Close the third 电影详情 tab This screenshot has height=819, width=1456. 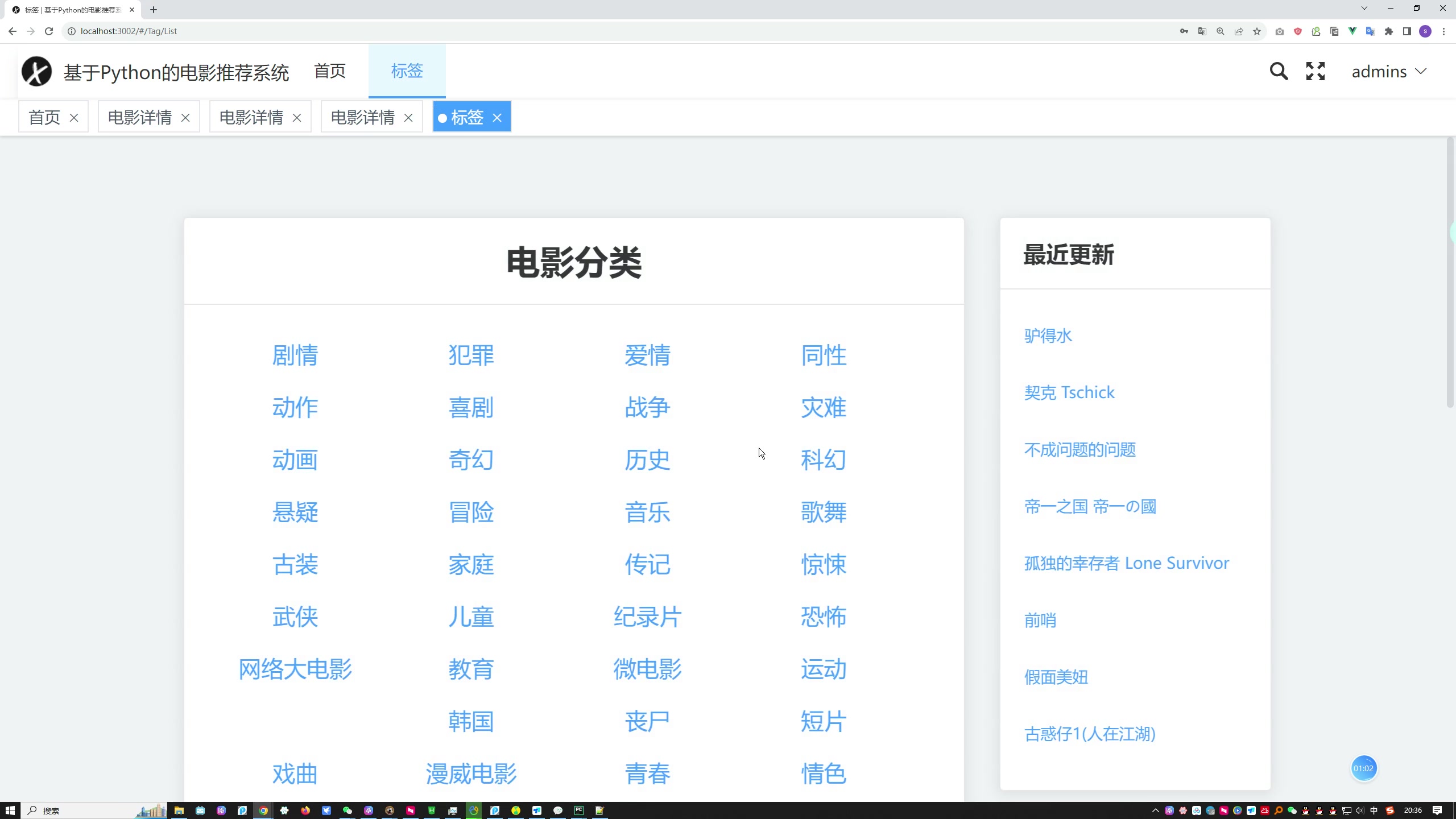pos(408,118)
